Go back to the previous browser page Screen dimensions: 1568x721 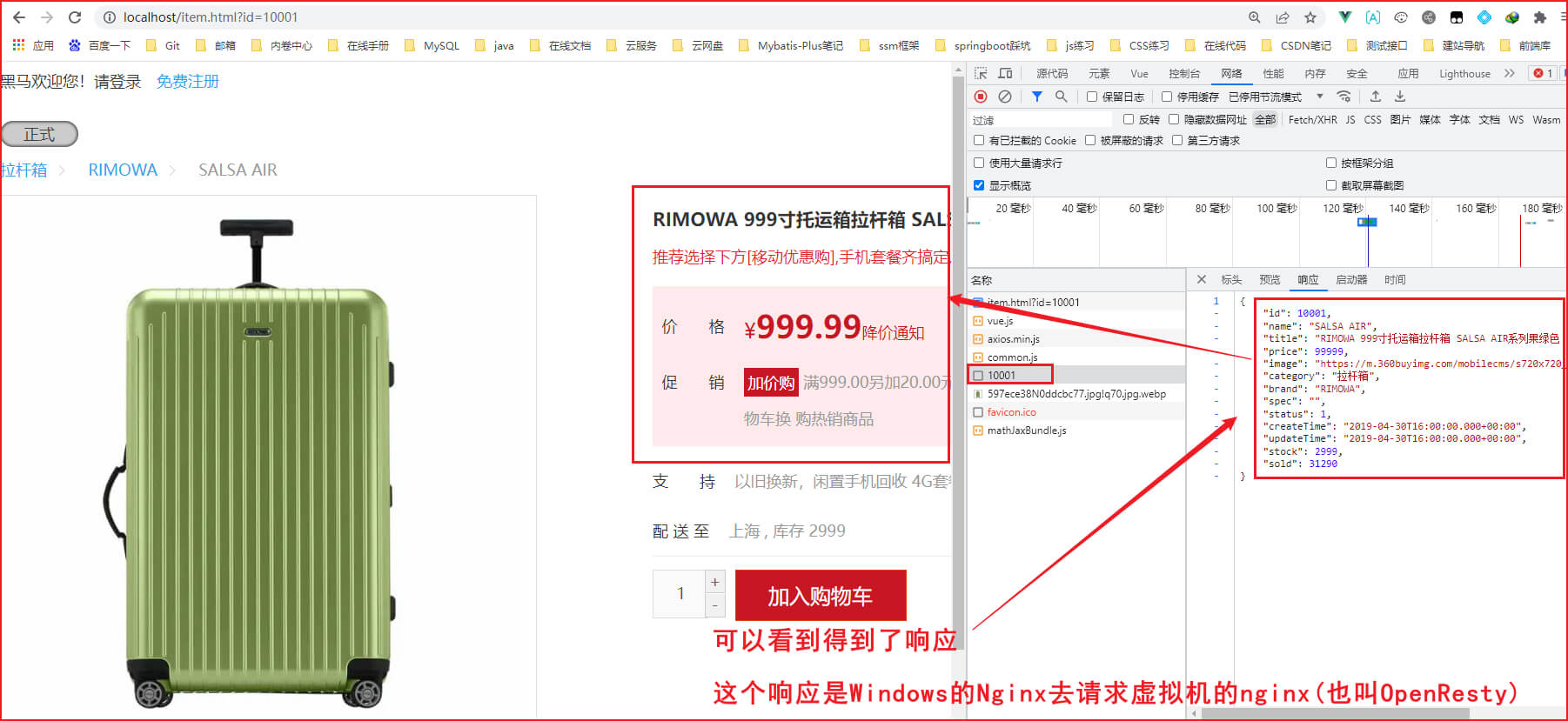(x=18, y=17)
